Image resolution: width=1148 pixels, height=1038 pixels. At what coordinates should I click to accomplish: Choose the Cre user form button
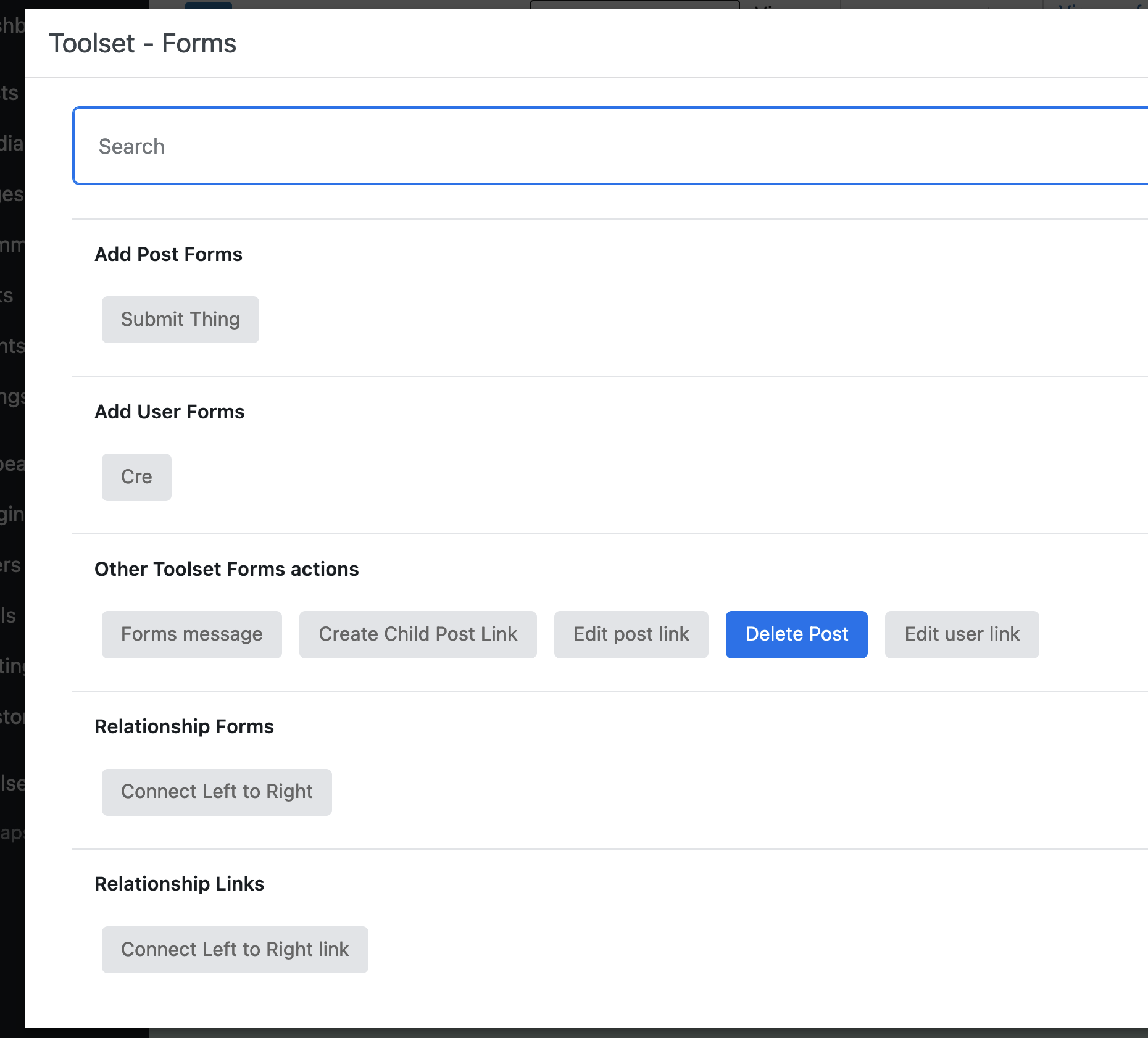(x=136, y=477)
